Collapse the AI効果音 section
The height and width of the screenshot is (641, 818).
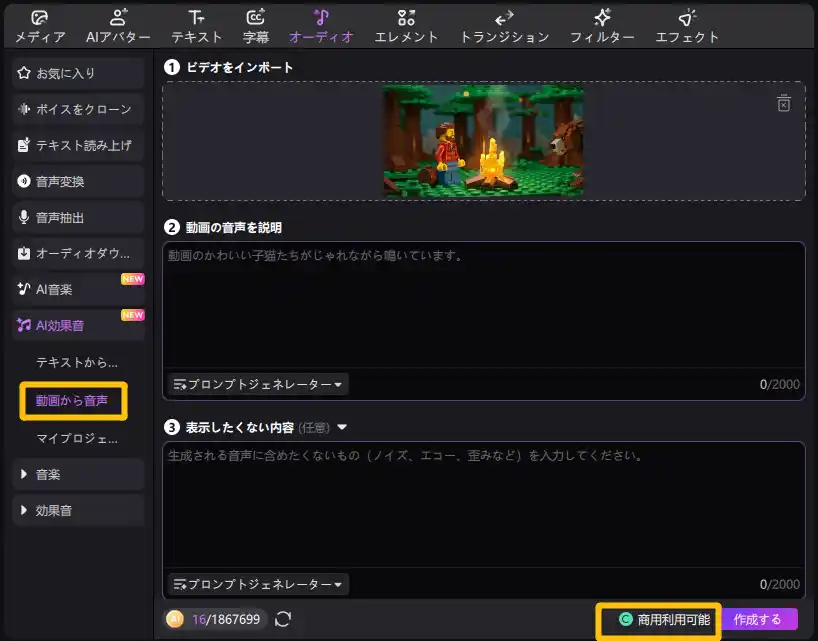[x=78, y=325]
